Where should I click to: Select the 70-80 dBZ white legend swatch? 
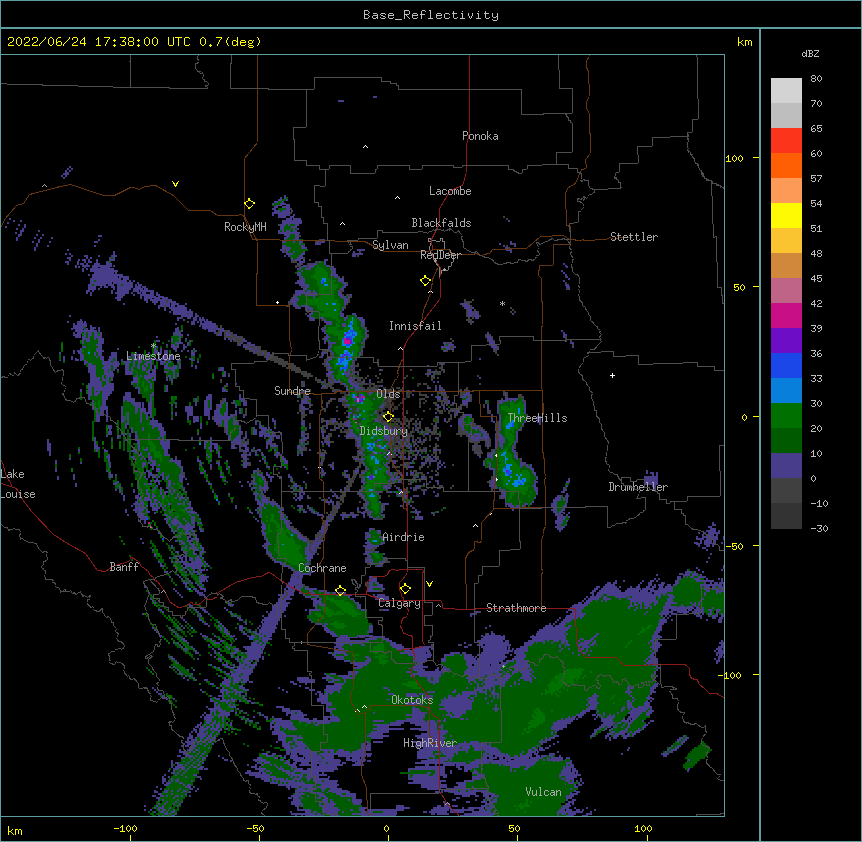pyautogui.click(x=786, y=91)
